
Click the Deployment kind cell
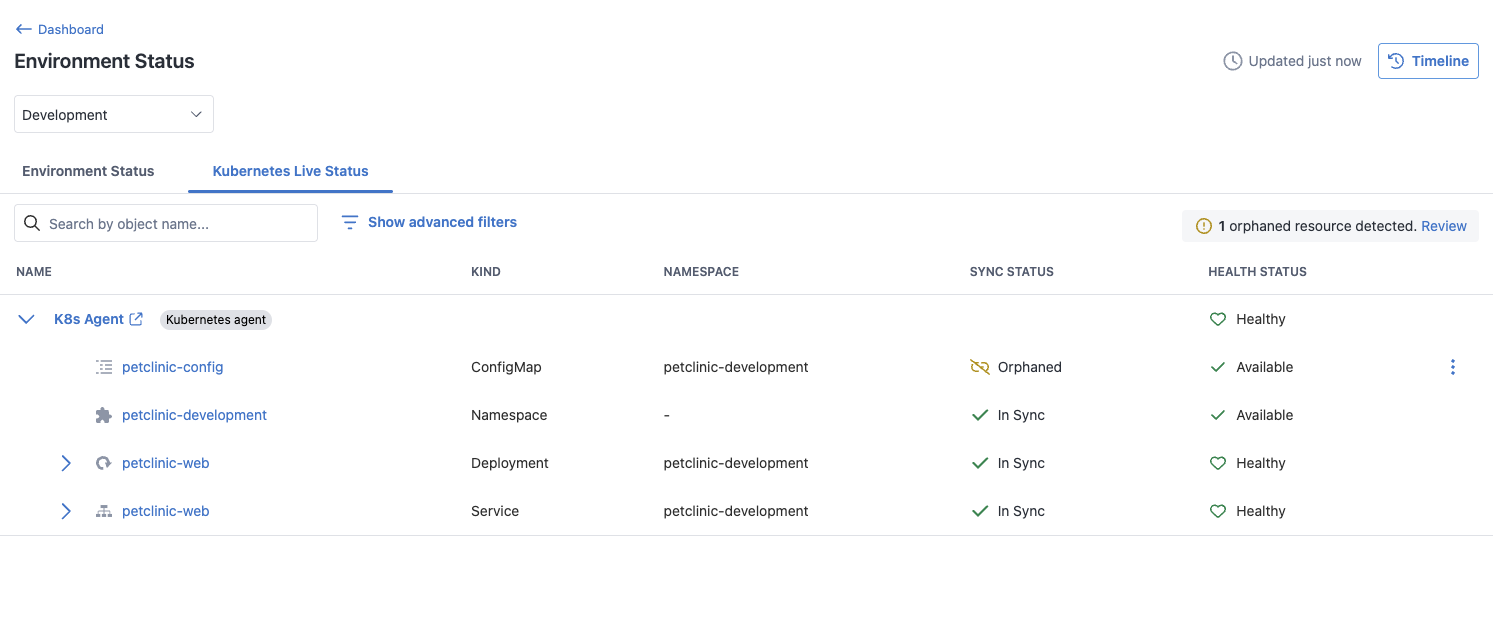(510, 463)
